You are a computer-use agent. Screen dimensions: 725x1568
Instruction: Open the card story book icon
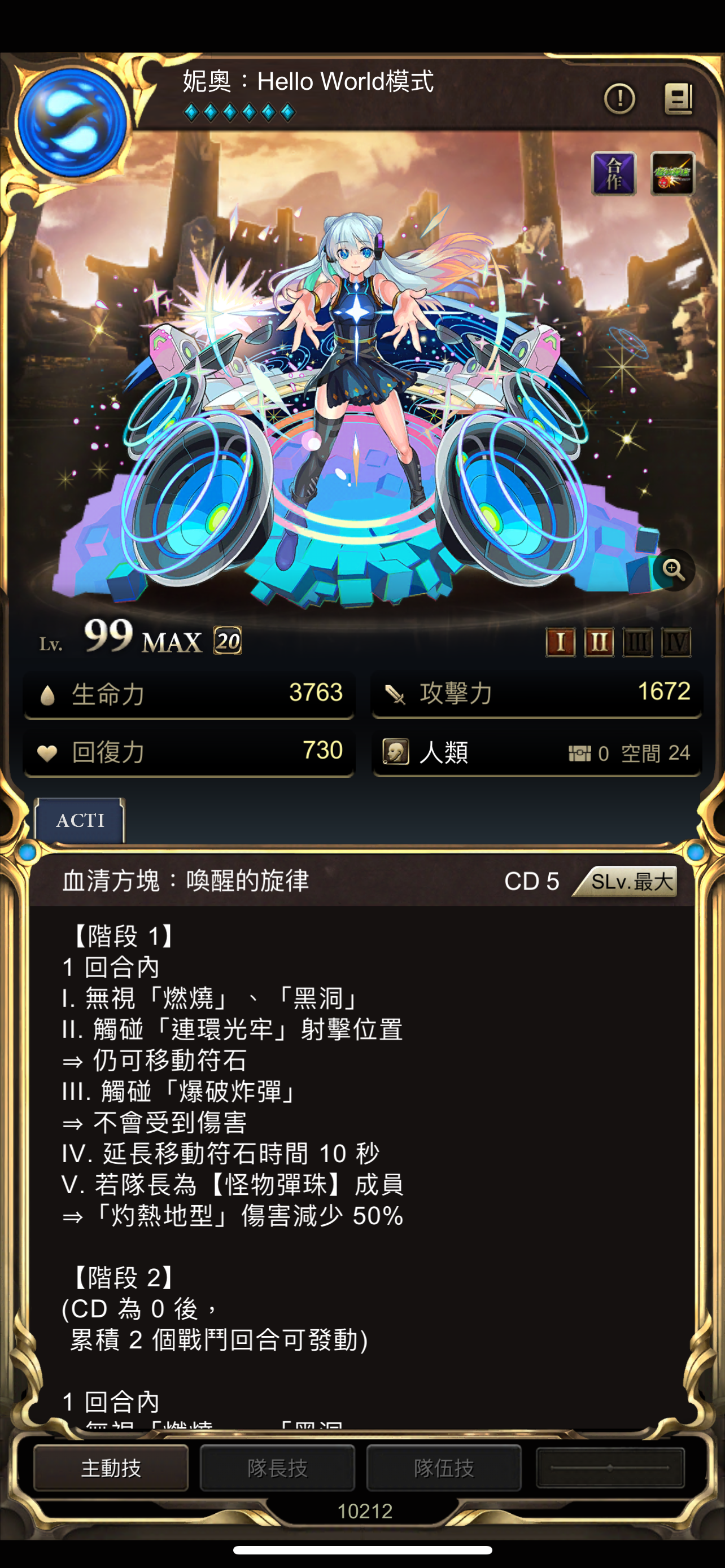click(x=678, y=99)
